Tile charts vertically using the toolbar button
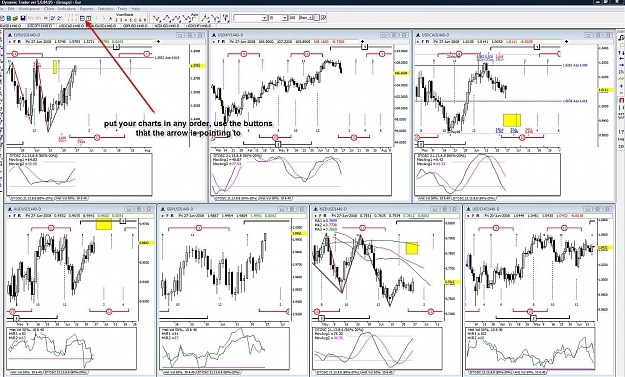This screenshot has height=377, width=625. tap(88, 18)
